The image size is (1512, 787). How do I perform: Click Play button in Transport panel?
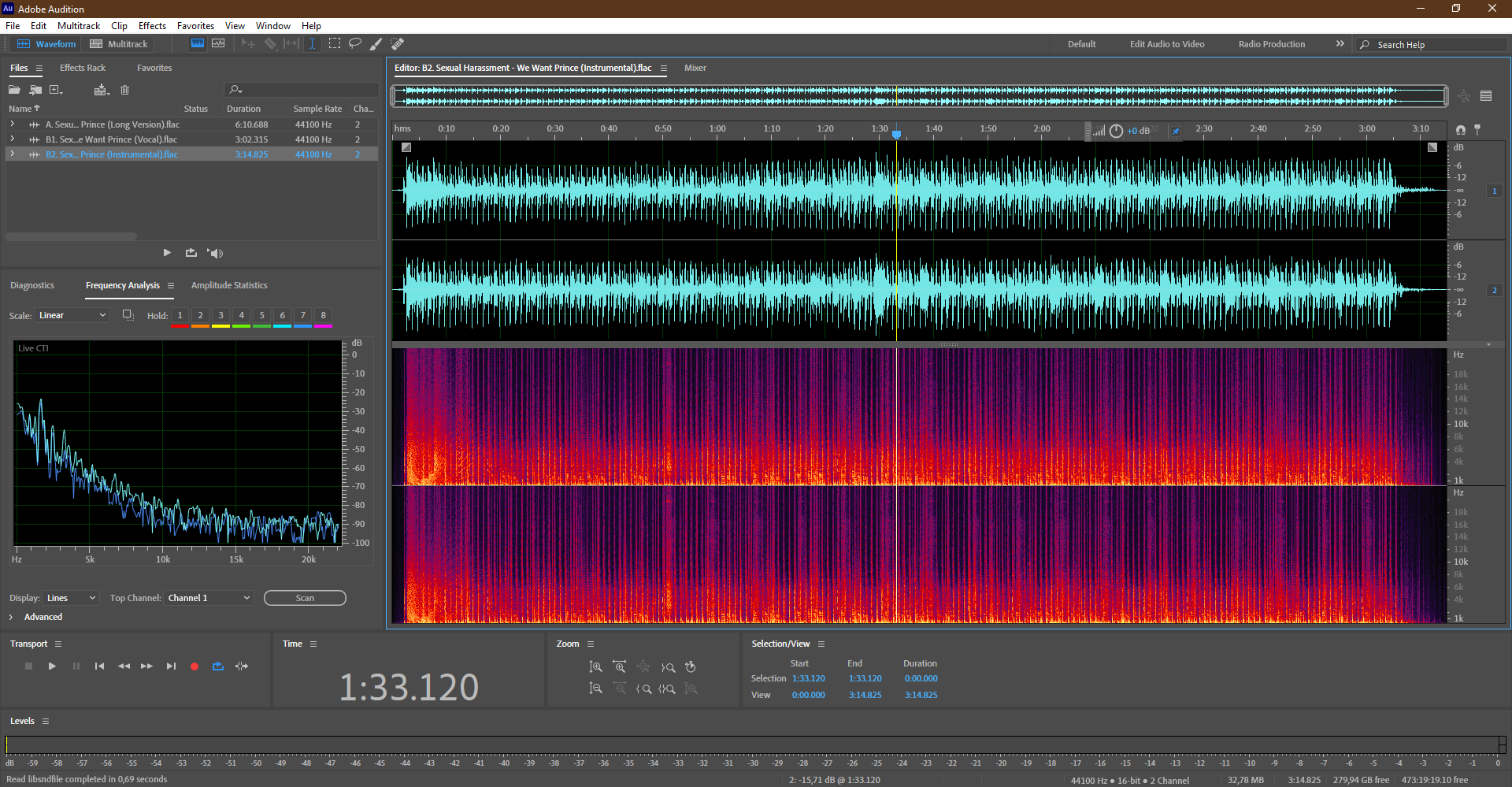click(52, 666)
